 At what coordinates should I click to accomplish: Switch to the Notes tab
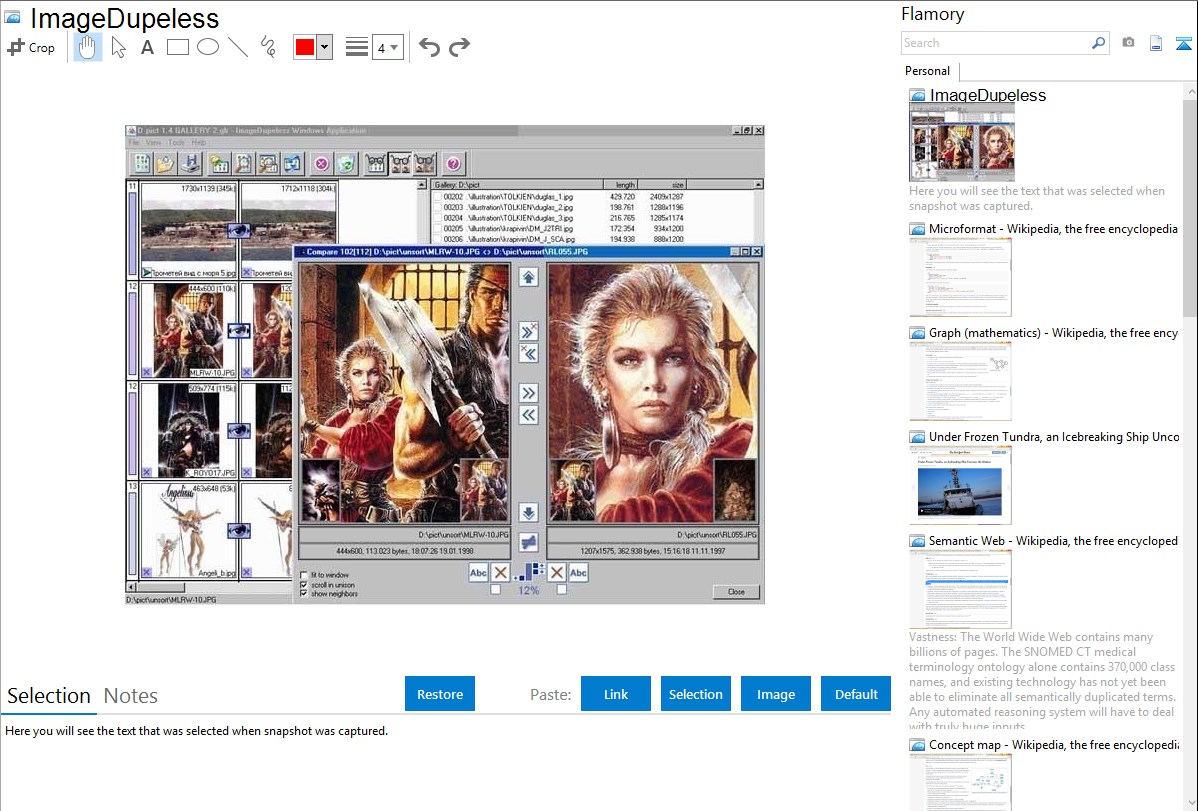click(x=131, y=696)
